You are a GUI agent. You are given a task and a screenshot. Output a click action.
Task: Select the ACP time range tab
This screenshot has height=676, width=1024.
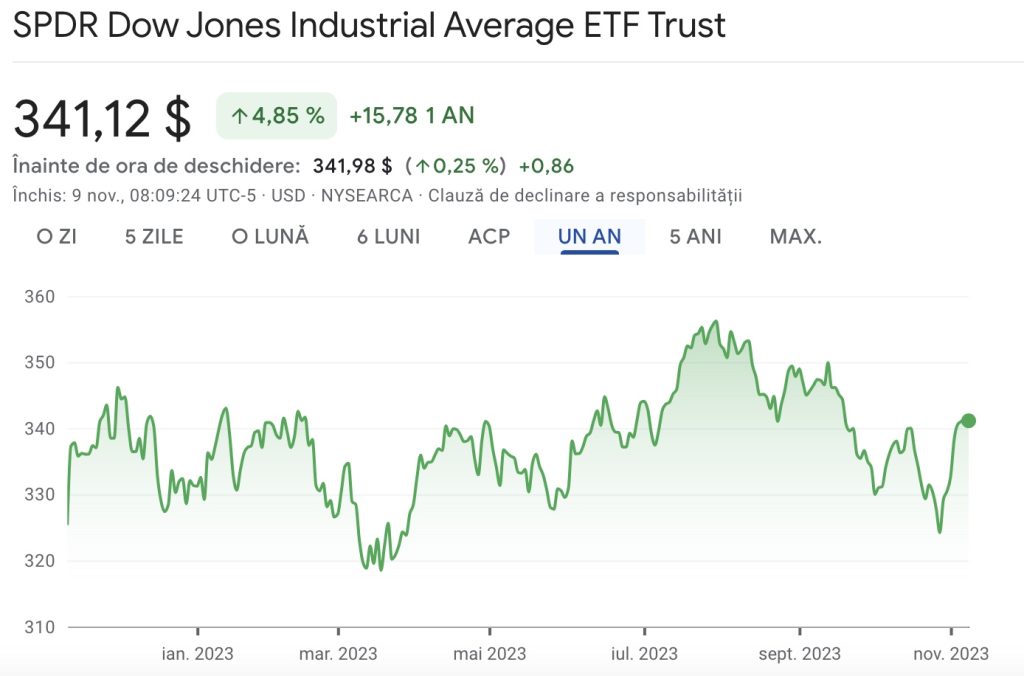487,237
